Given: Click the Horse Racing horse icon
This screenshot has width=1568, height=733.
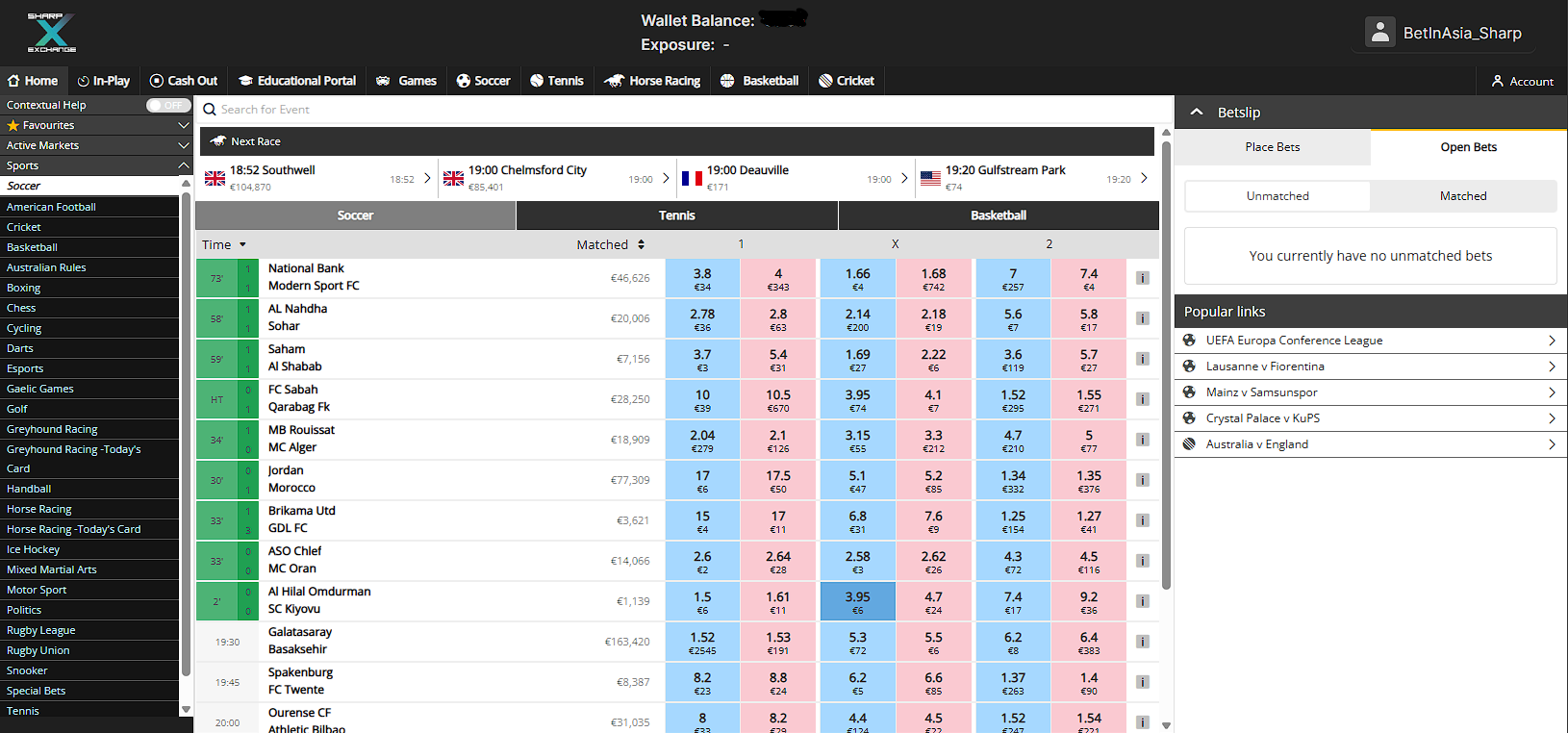Looking at the screenshot, I should point(614,81).
